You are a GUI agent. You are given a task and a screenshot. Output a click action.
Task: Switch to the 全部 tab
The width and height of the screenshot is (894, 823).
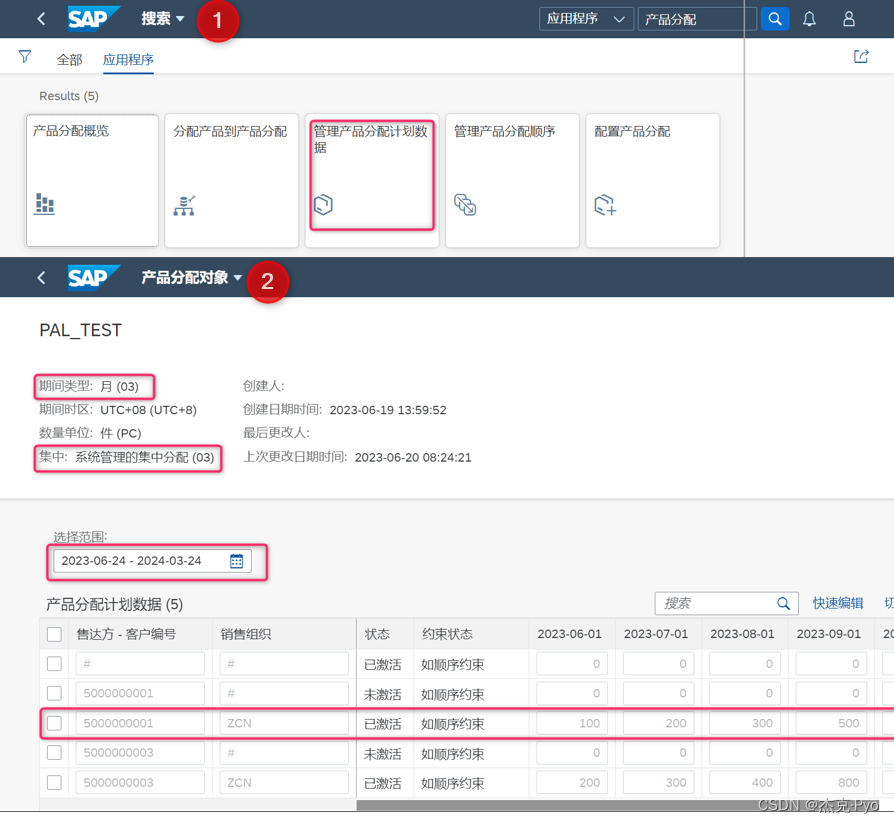coord(70,60)
